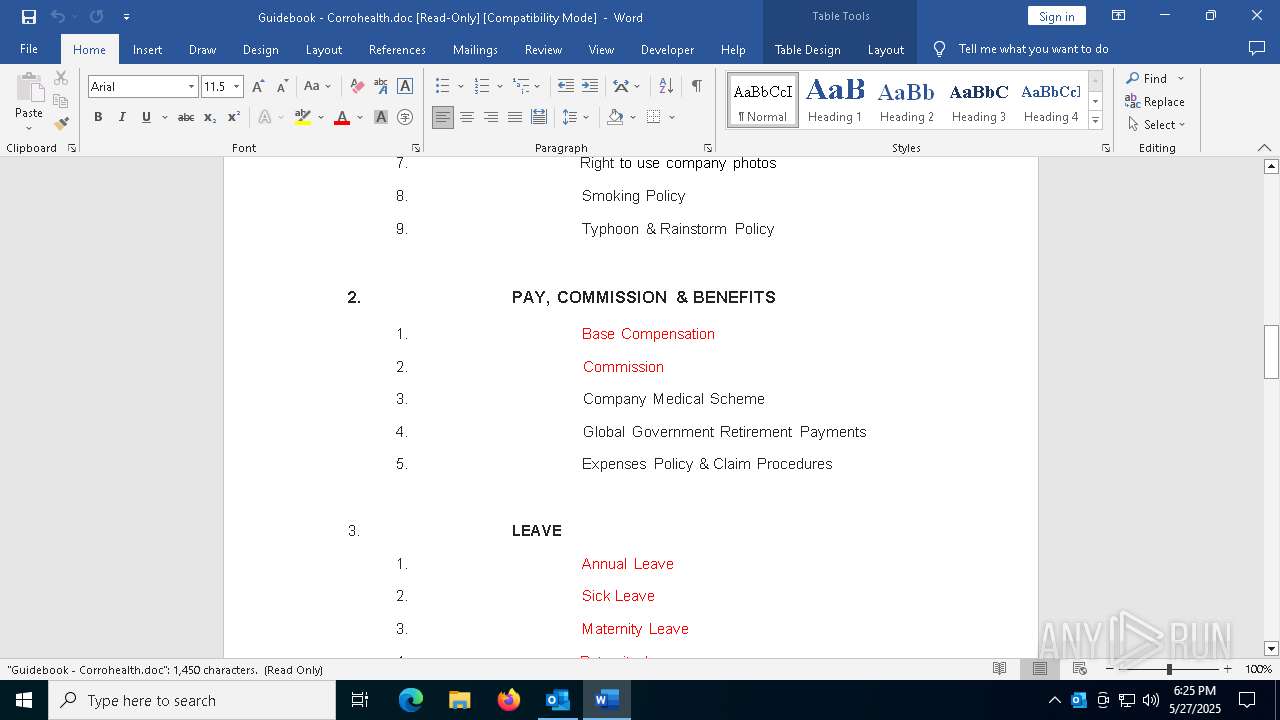Click the Subscript icon
This screenshot has height=720, width=1280.
(x=210, y=117)
